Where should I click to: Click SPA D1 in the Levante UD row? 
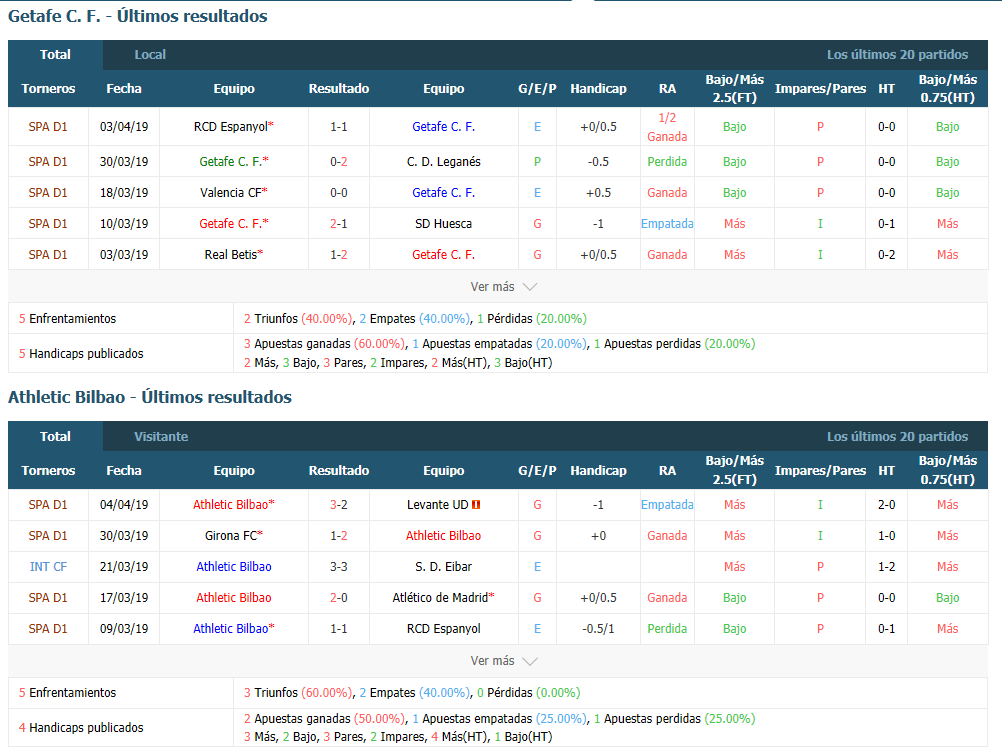coord(48,505)
